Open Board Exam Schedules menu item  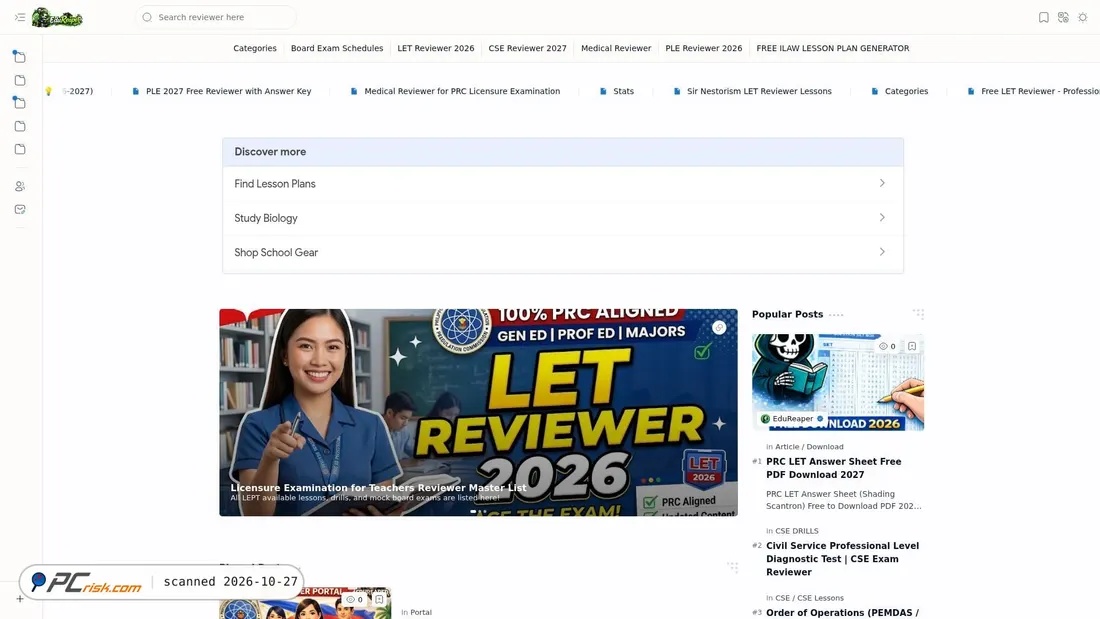tap(337, 48)
